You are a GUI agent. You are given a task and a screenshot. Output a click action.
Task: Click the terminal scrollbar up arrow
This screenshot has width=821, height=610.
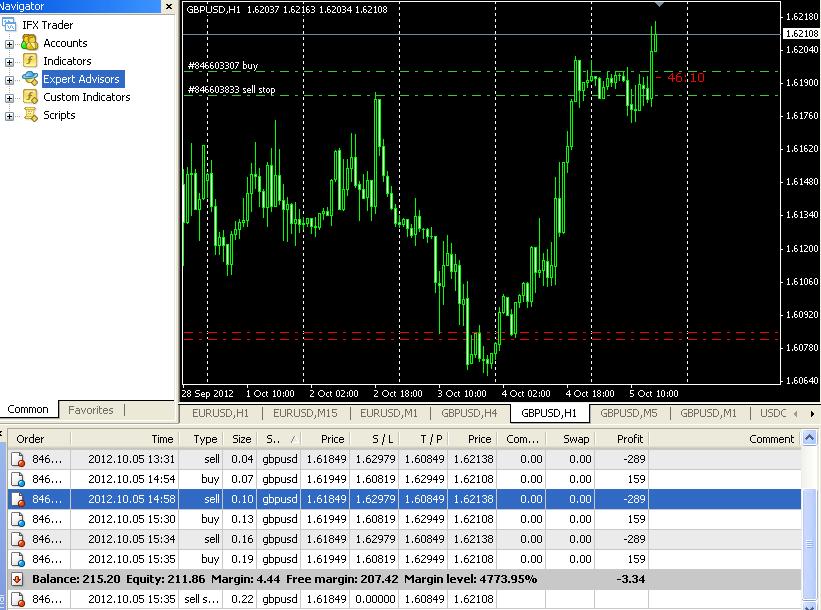(x=809, y=437)
